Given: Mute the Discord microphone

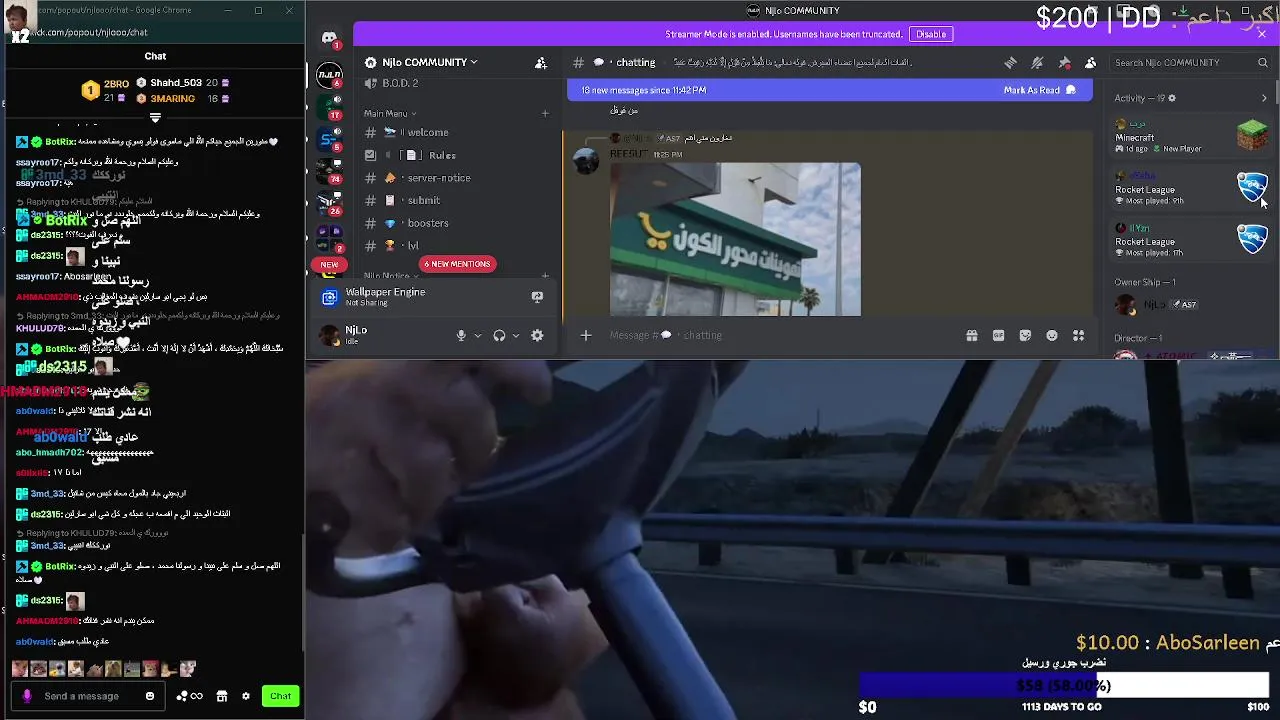Looking at the screenshot, I should [x=461, y=336].
